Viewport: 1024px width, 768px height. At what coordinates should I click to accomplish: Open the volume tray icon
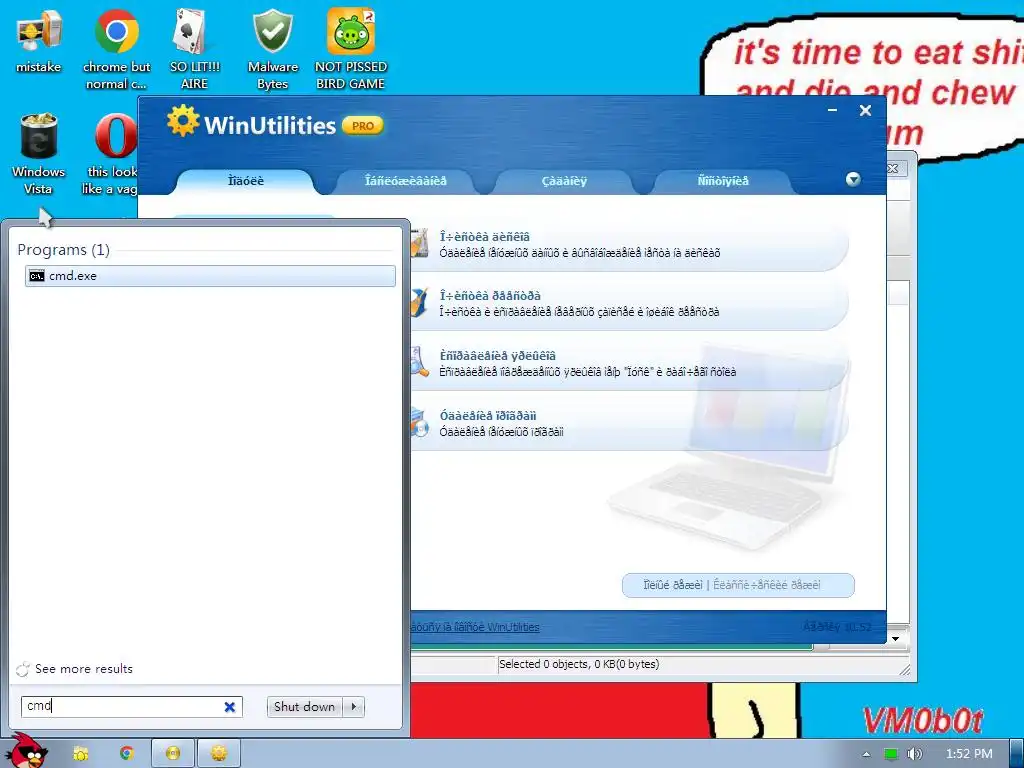914,754
